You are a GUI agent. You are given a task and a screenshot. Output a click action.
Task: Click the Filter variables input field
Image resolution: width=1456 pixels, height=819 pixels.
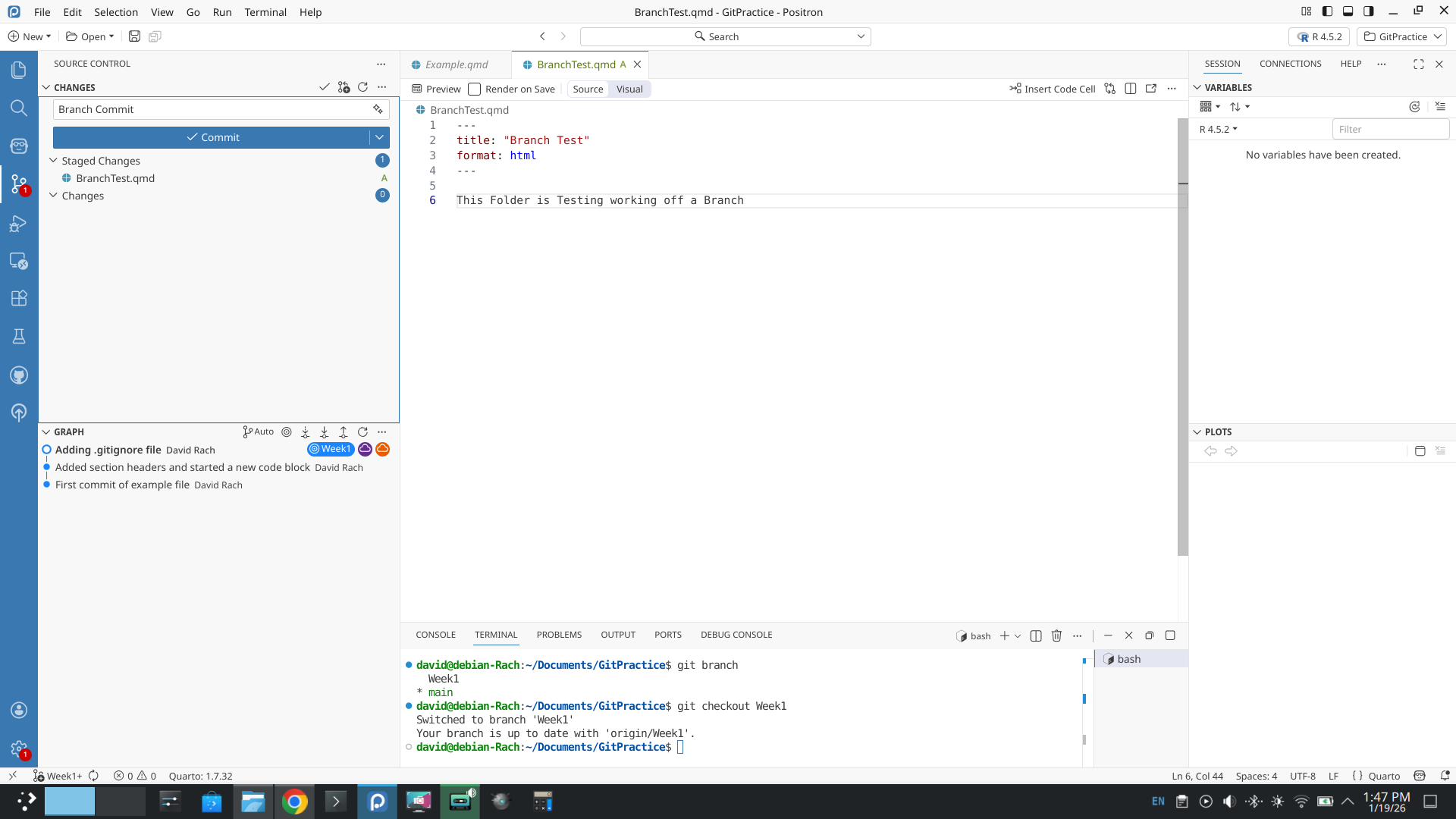[1389, 129]
